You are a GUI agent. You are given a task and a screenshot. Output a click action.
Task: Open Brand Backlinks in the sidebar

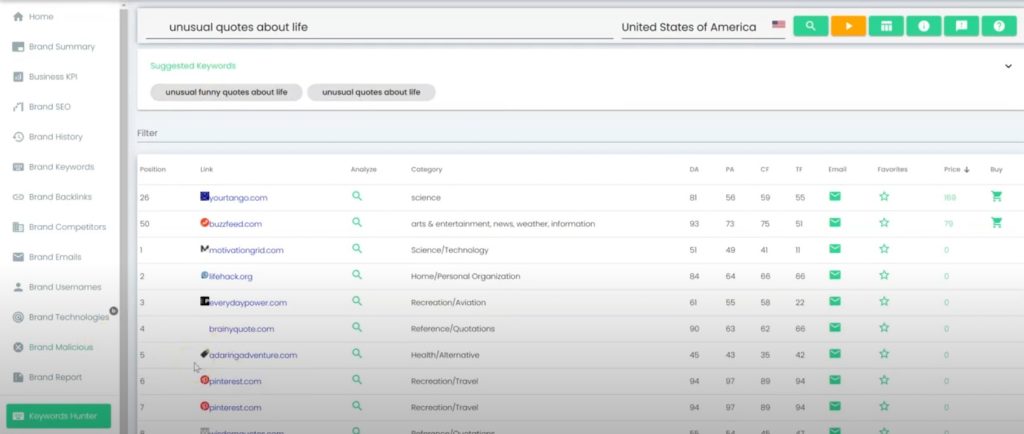pyautogui.click(x=61, y=197)
